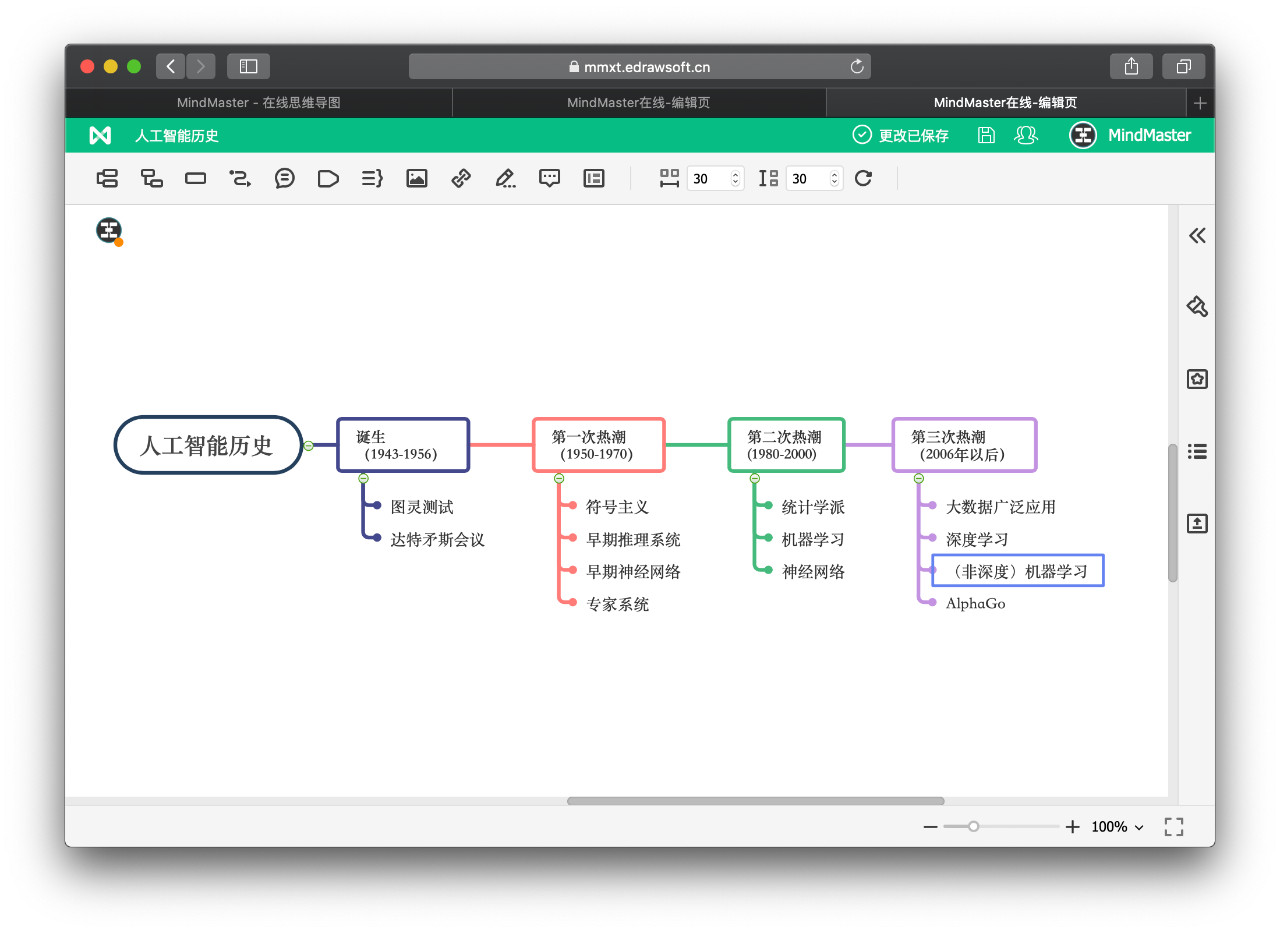The width and height of the screenshot is (1280, 932).
Task: Click the MindMaster home logo
Action: pyautogui.click(x=100, y=135)
